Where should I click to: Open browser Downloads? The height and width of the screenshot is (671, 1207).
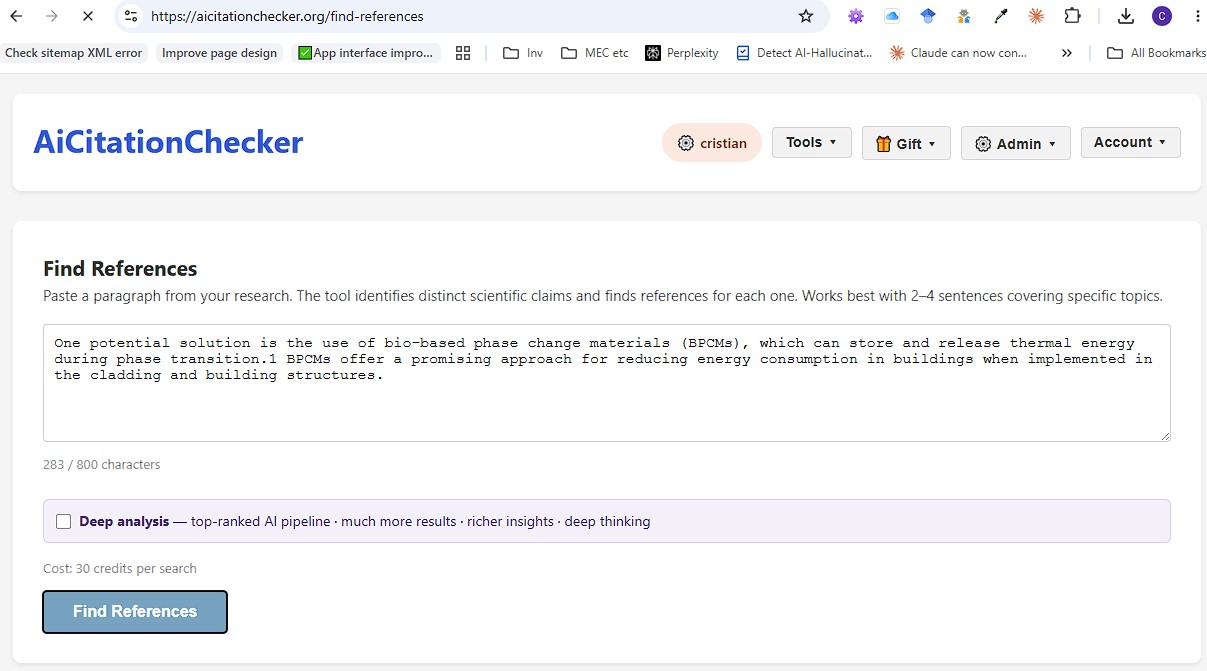point(1126,16)
